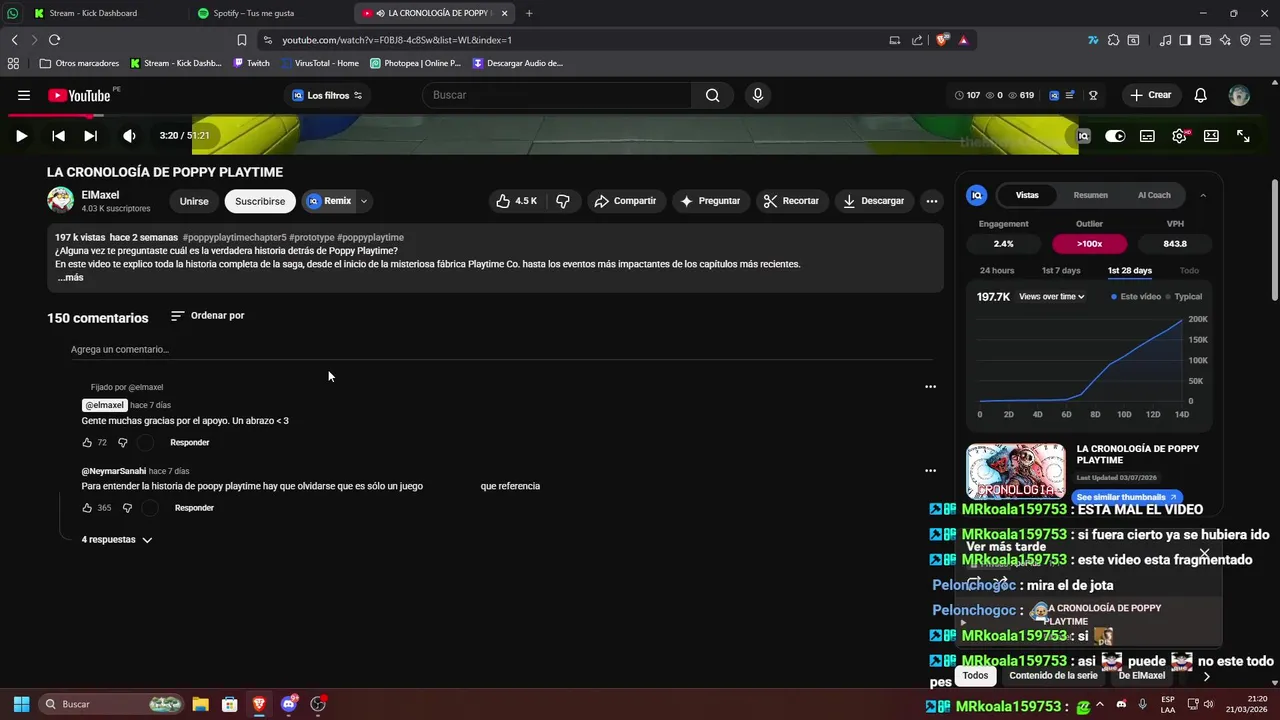The width and height of the screenshot is (1280, 720).
Task: Like the pinned @elmaxel comment
Action: point(87,442)
